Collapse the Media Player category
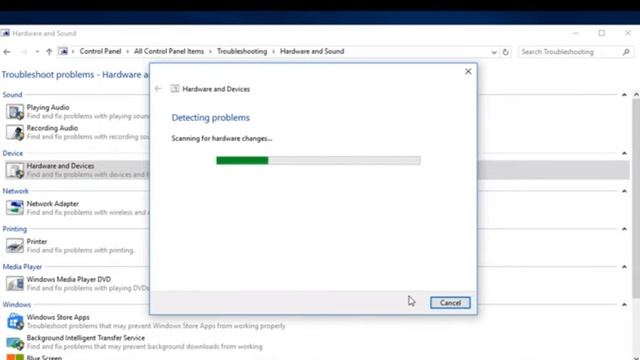This screenshot has width=640, height=360. [624, 267]
